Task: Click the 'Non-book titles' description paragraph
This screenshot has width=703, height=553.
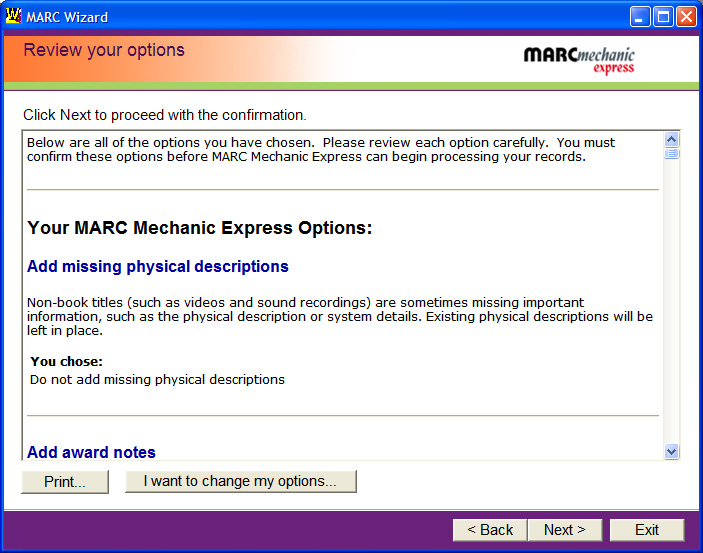Action: click(340, 316)
